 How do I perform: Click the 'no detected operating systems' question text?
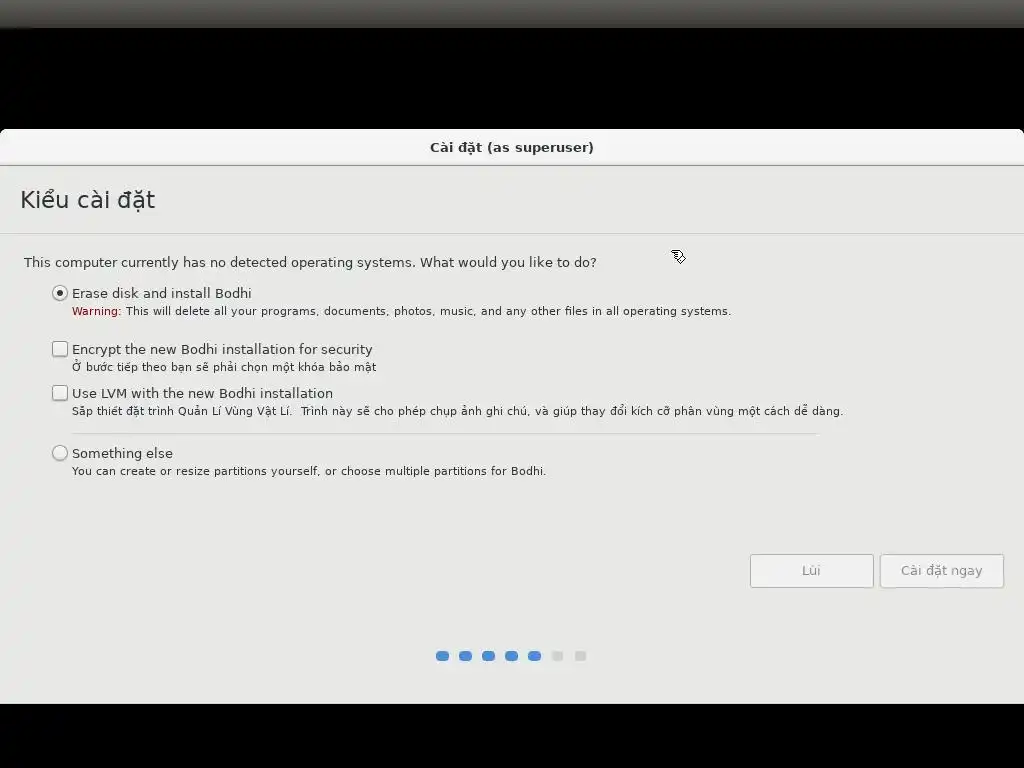[310, 263]
